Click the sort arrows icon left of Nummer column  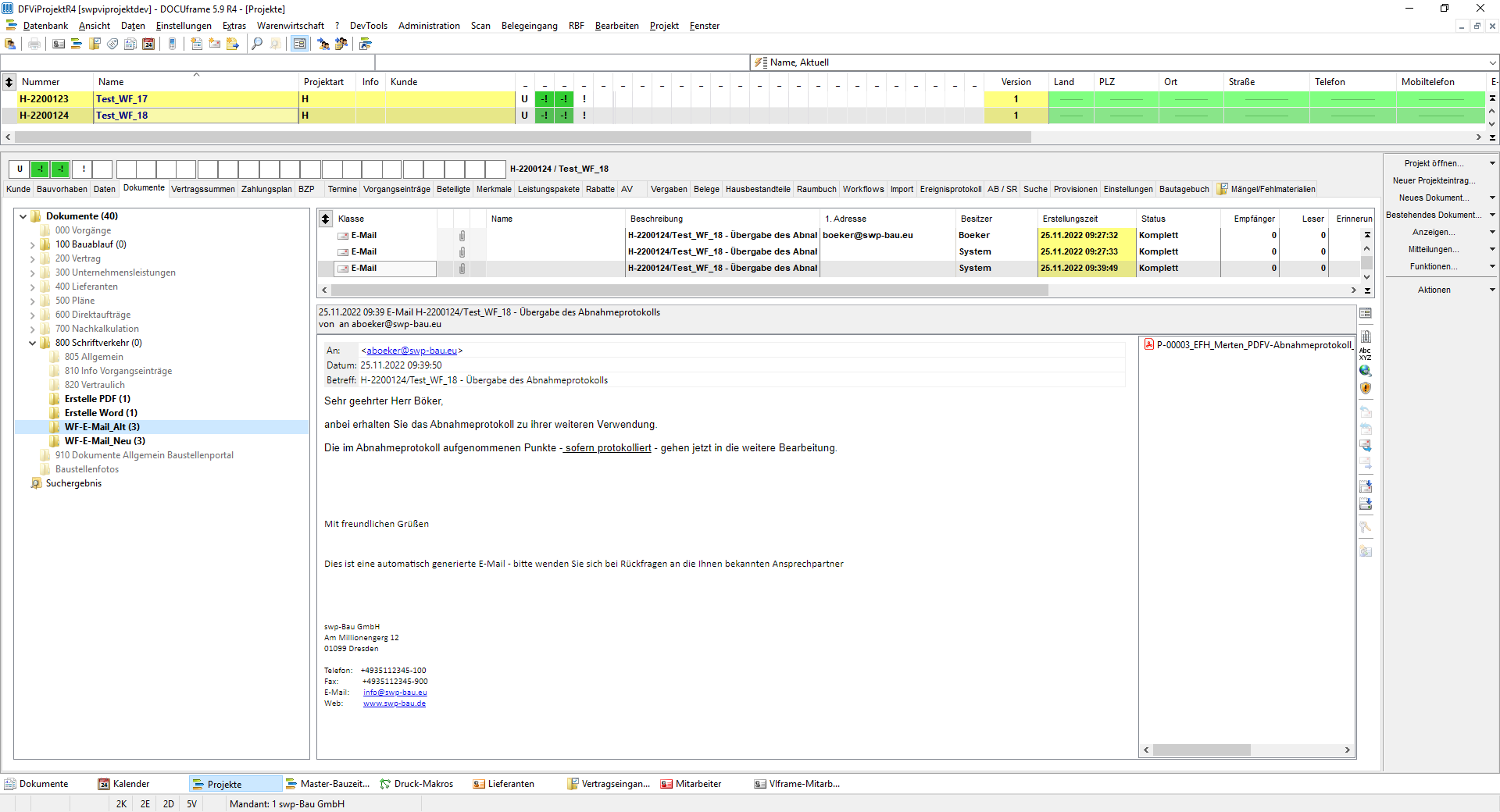tap(9, 81)
